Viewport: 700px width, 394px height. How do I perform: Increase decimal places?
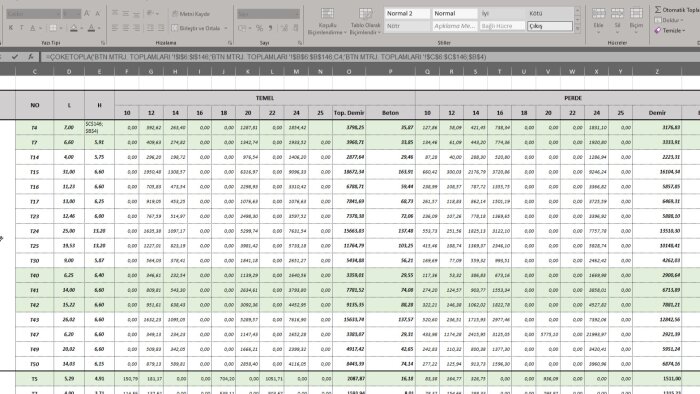(284, 28)
